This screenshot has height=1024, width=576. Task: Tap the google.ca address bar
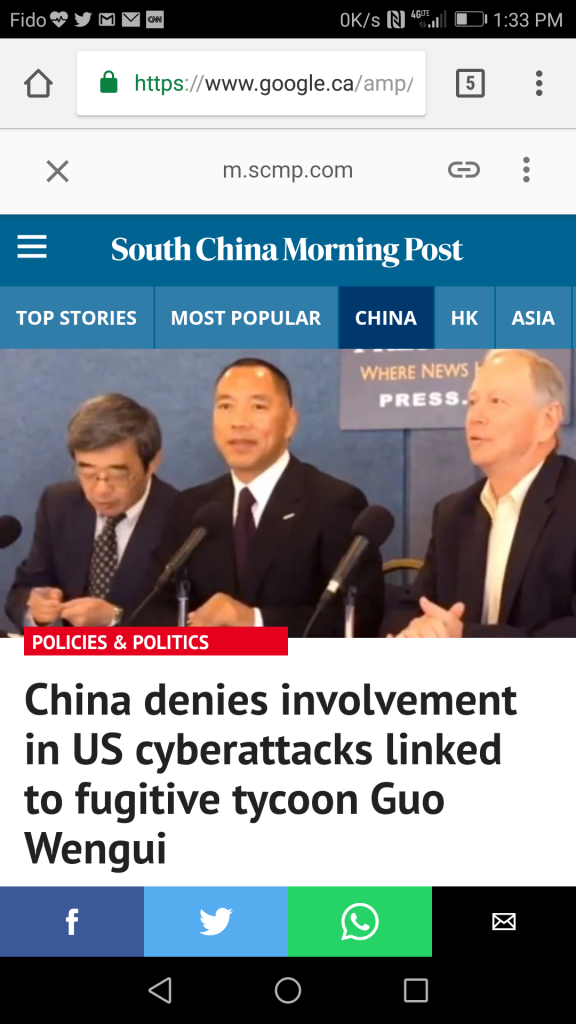click(x=251, y=84)
